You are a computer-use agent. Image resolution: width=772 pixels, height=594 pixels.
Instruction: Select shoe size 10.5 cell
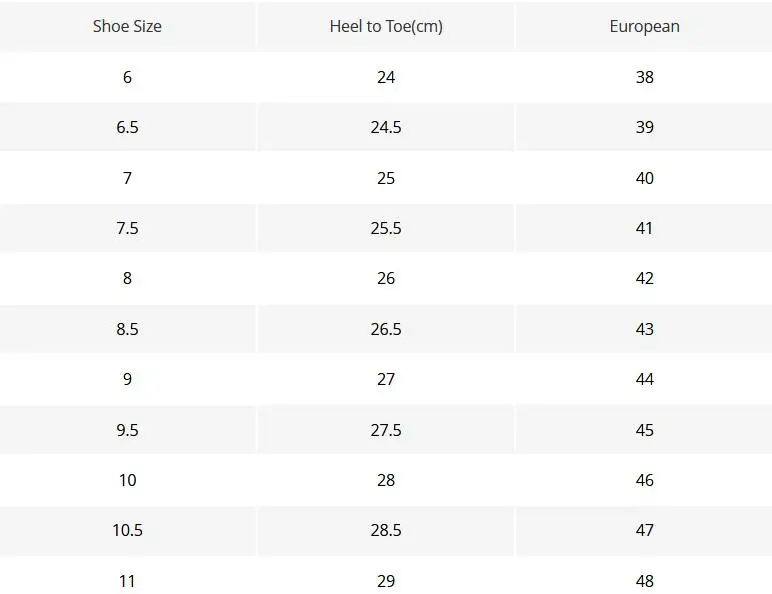click(128, 530)
